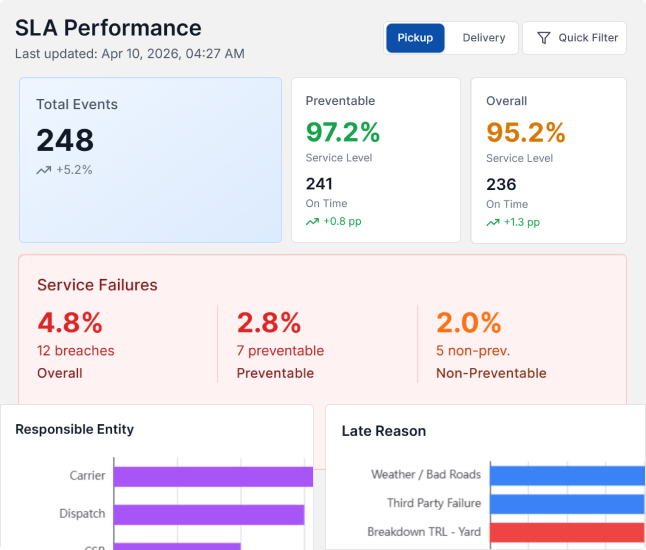Click the Preventable 97.2% service level value
Image resolution: width=646 pixels, height=550 pixels.
pos(343,132)
